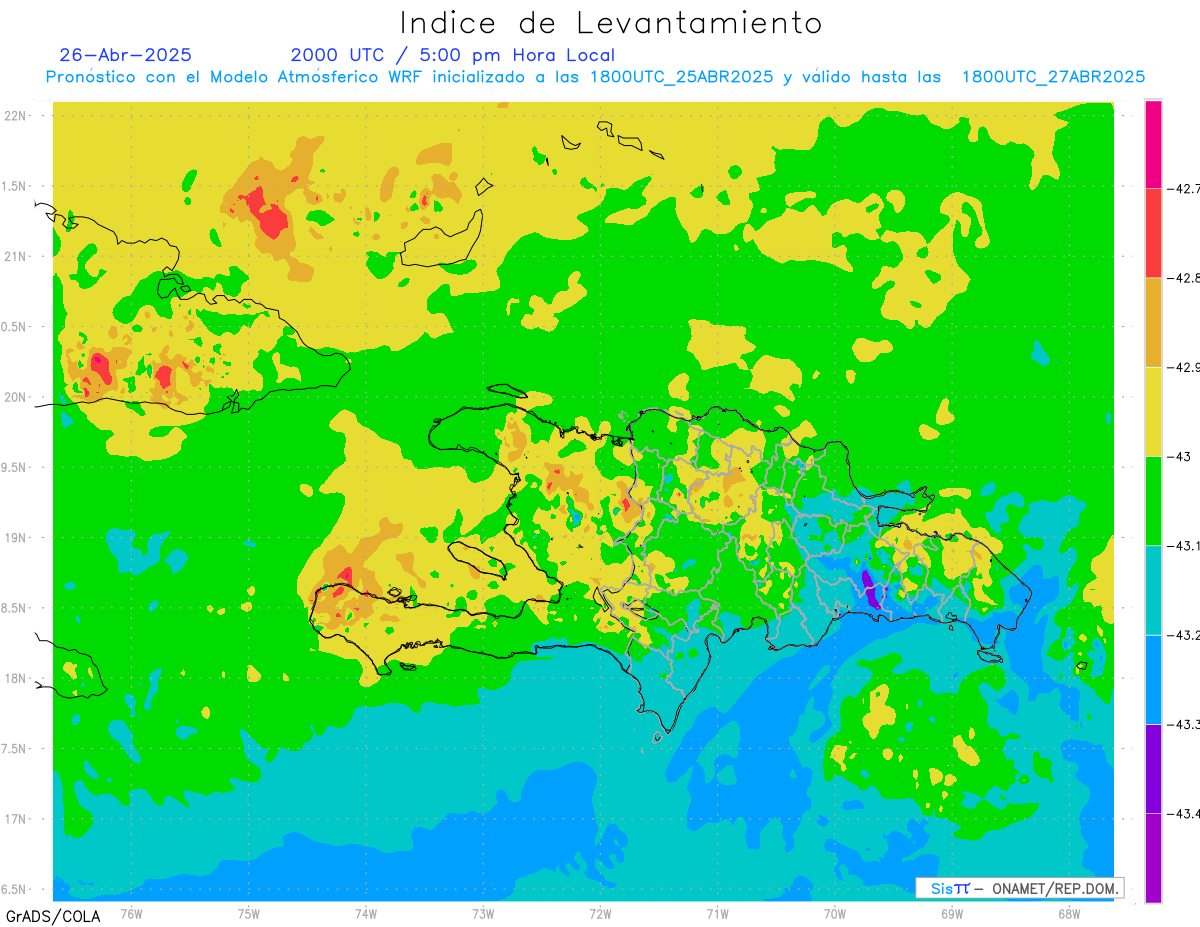The image size is (1200, 927).
Task: Click the '21N' latitude label
Action: point(17,256)
